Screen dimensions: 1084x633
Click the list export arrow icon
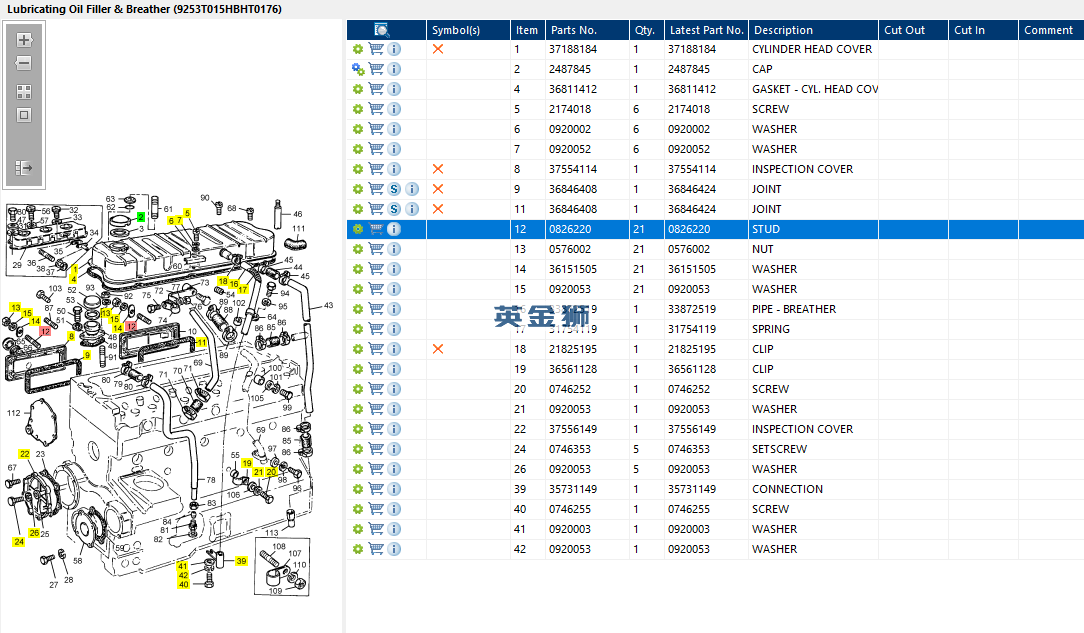click(24, 168)
